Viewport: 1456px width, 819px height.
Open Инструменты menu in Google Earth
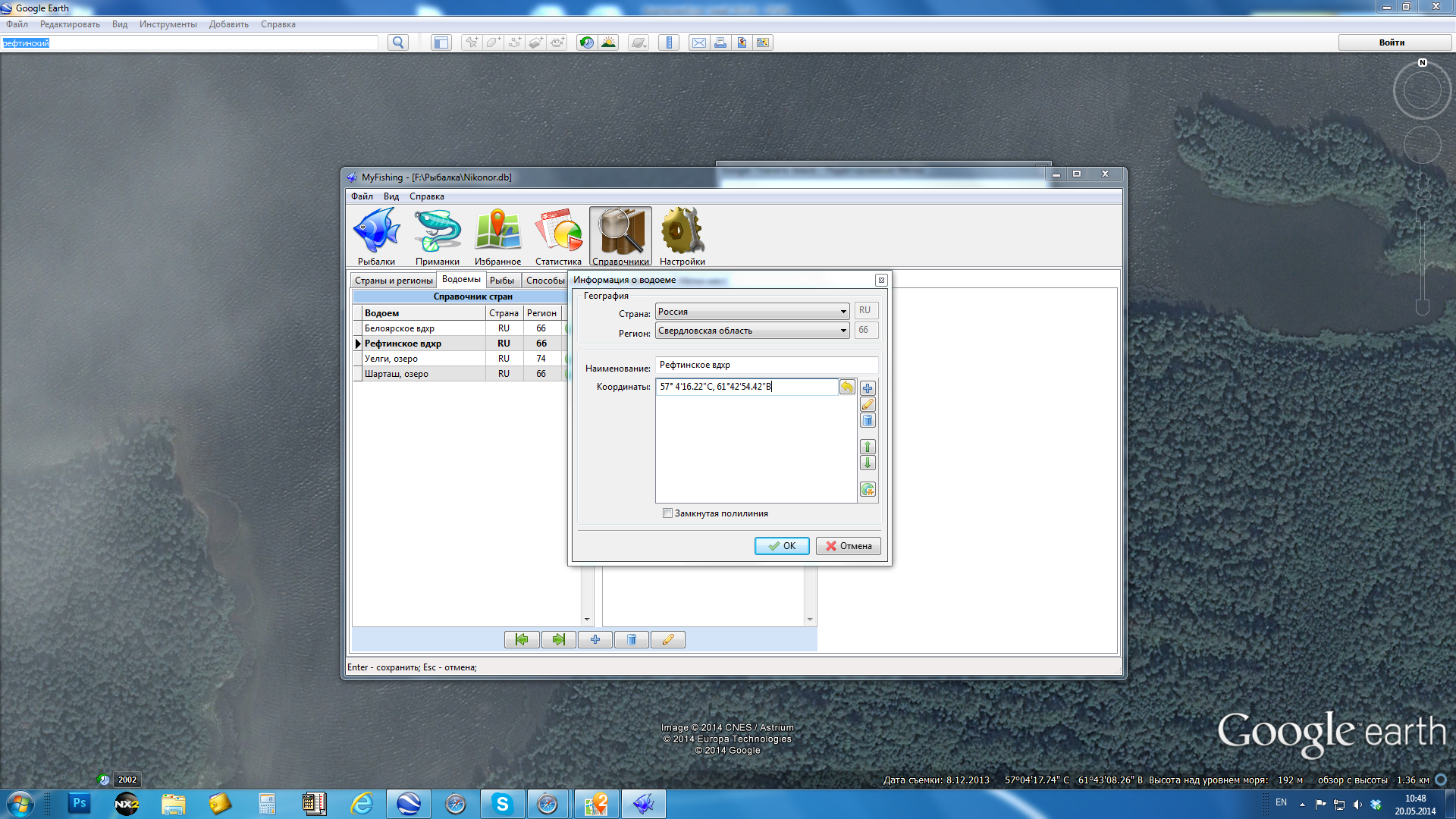click(x=168, y=24)
